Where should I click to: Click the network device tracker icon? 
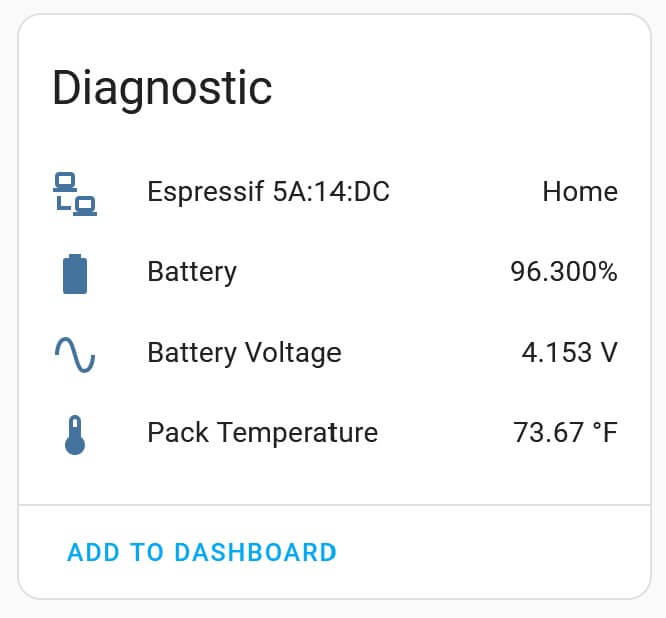click(74, 193)
